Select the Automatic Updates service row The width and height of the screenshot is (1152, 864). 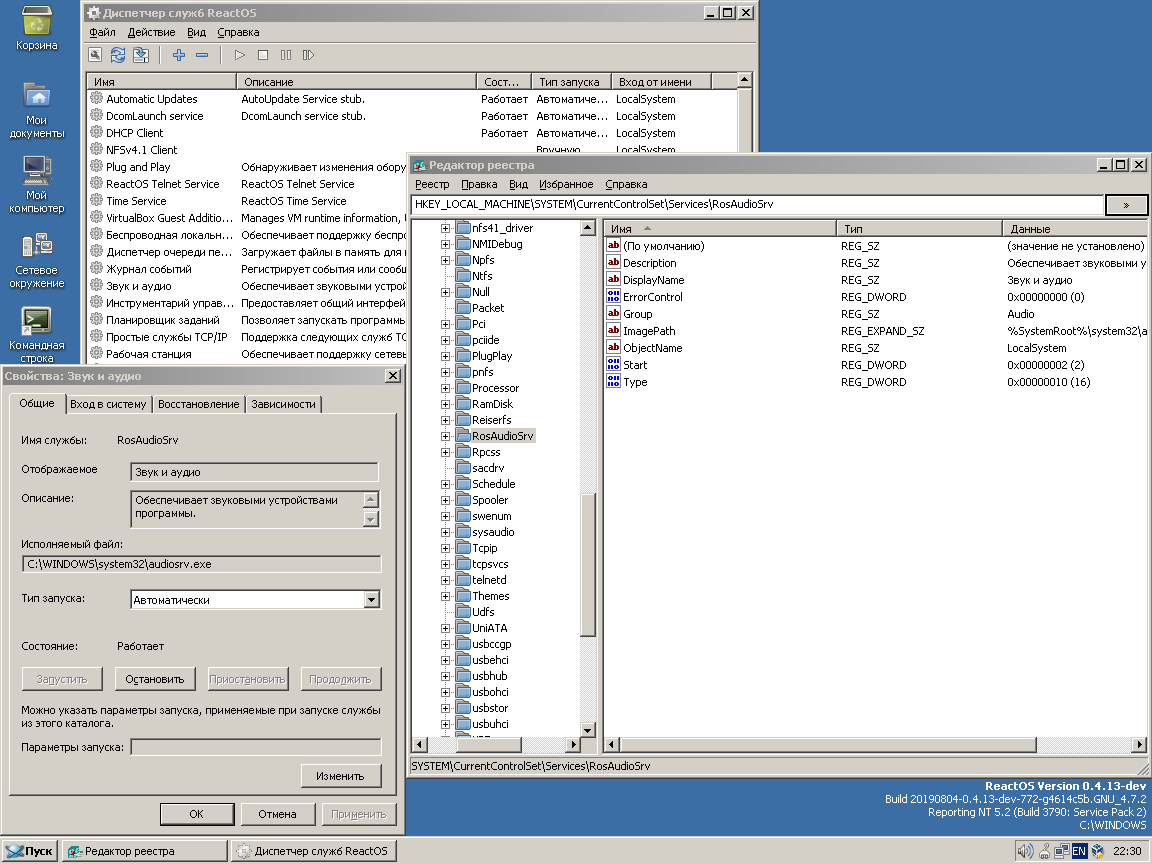tap(411, 99)
